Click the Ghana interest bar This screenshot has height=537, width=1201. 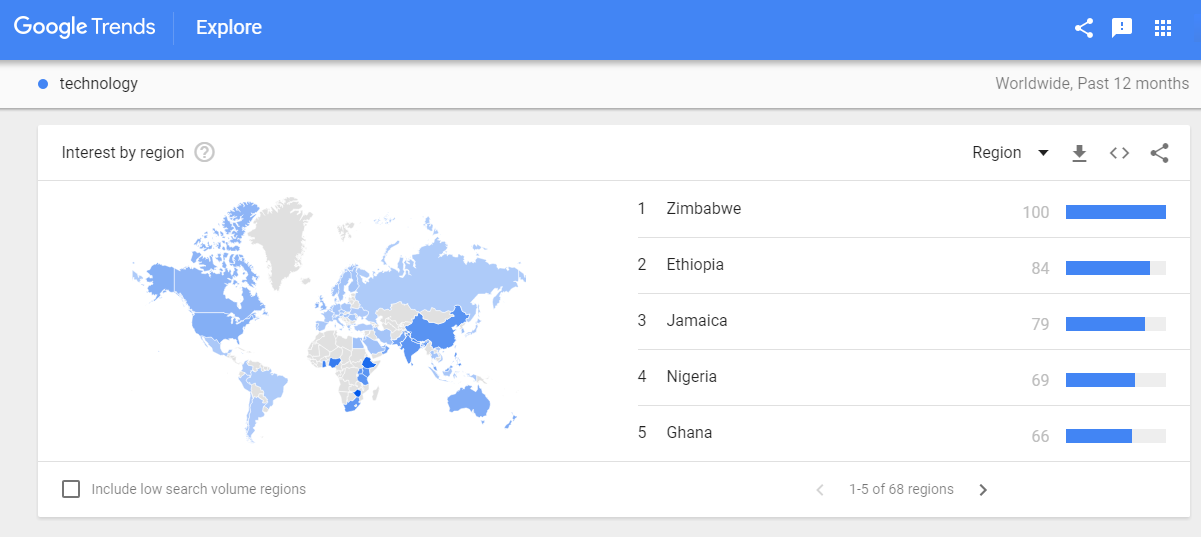tap(1115, 436)
